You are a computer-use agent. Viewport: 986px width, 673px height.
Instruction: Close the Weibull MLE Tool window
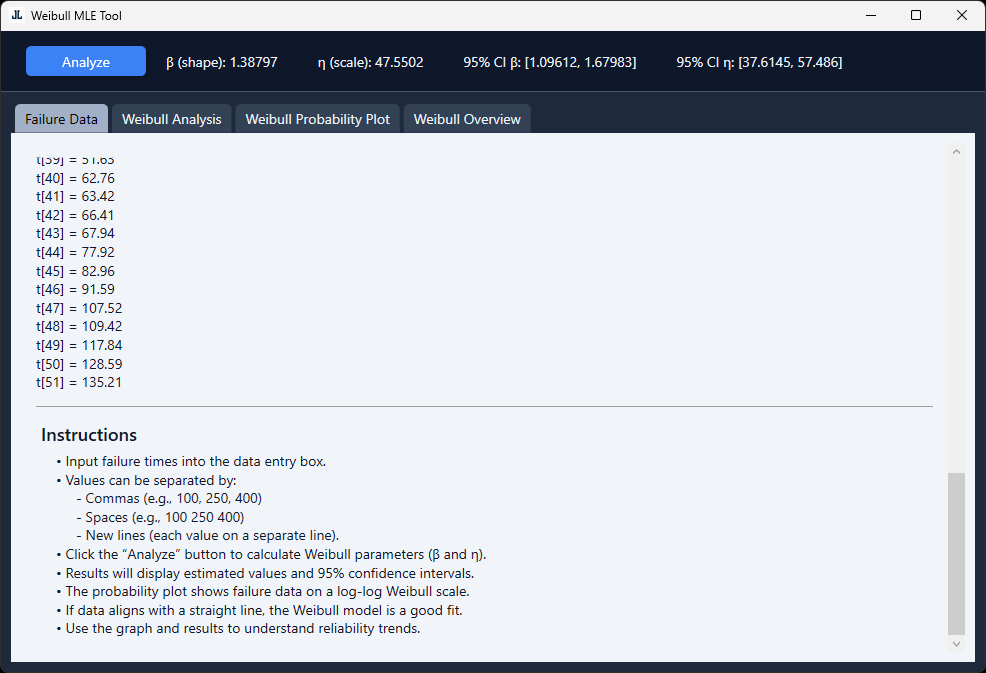[x=962, y=16]
